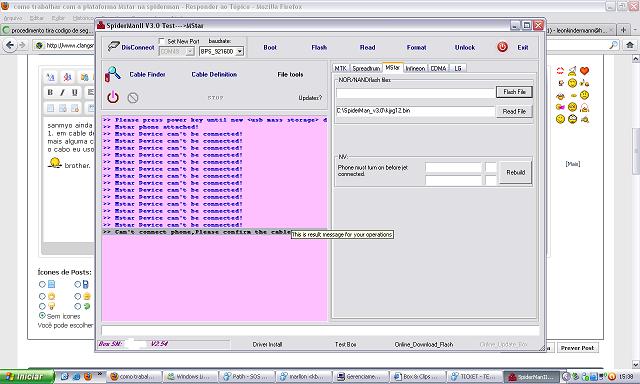The image size is (640, 384).
Task: Open the baudrate BPS_921600 dropdown
Action: (x=240, y=51)
